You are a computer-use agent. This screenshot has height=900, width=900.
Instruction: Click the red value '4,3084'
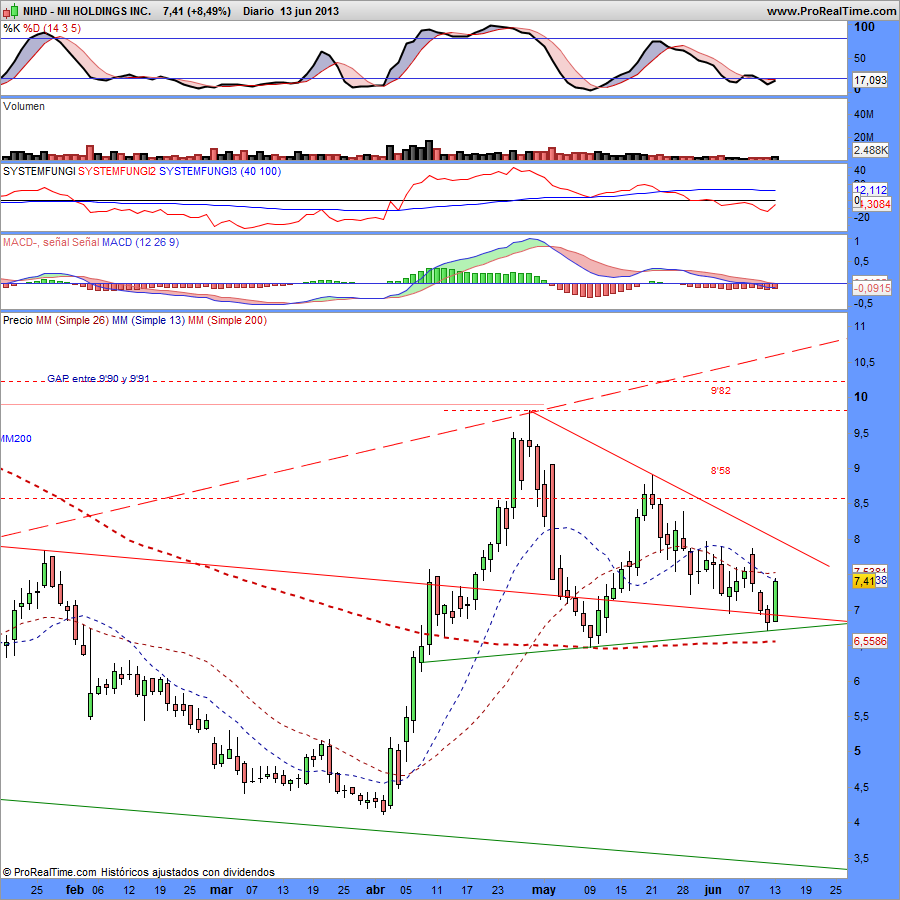coord(875,204)
